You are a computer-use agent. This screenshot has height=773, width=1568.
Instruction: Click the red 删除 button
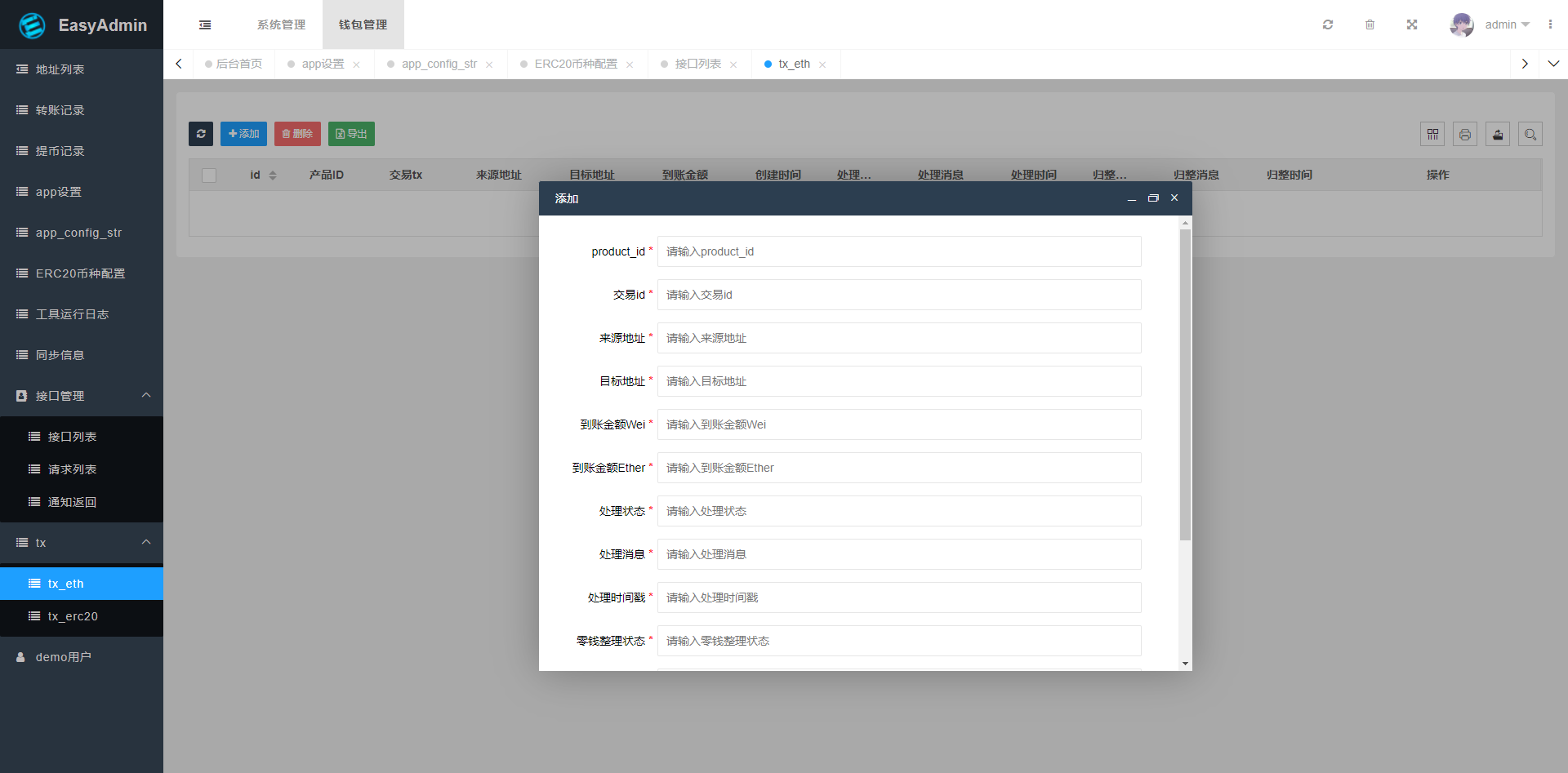[297, 134]
